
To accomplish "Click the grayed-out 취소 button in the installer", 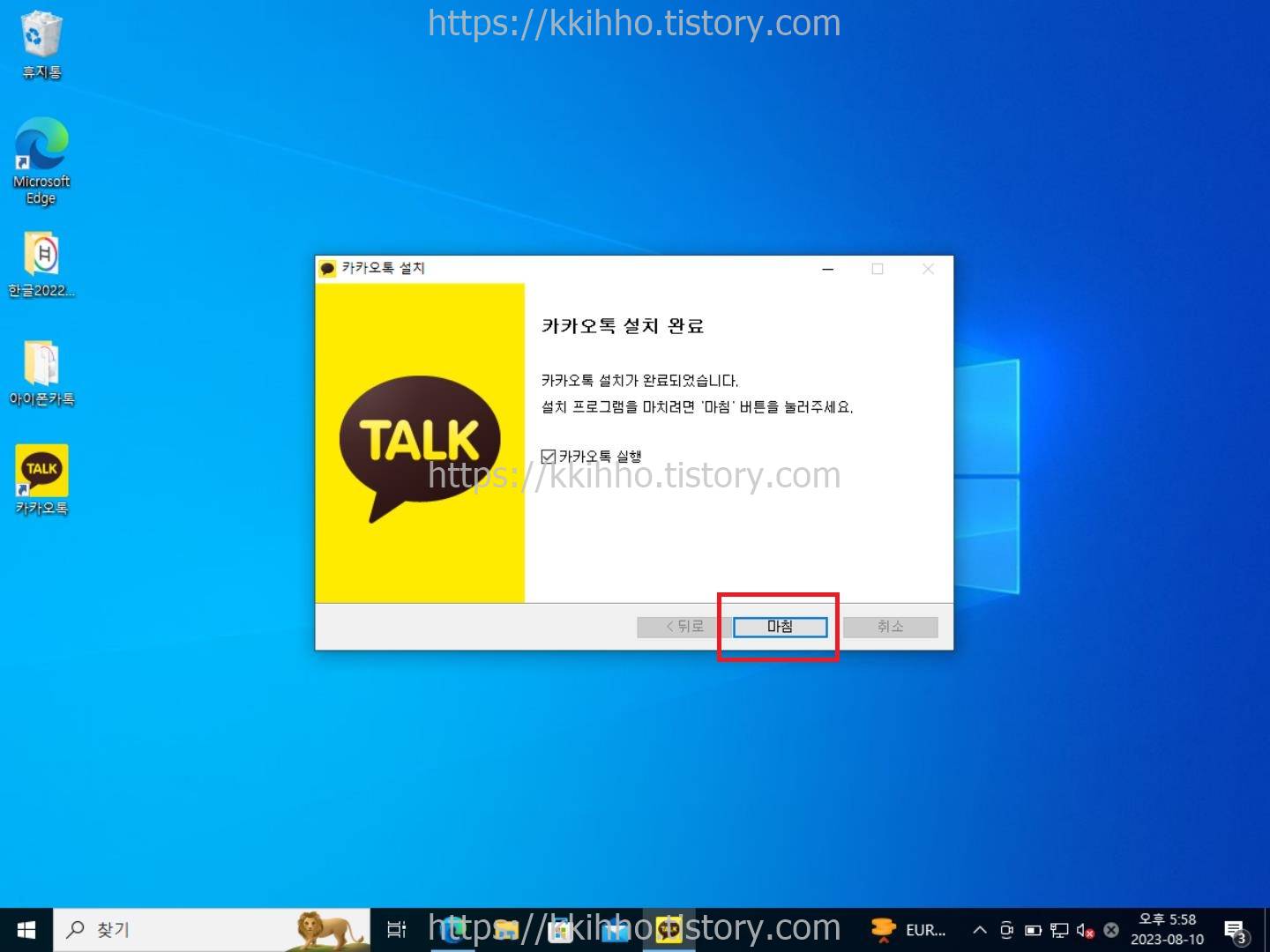I will (x=890, y=627).
